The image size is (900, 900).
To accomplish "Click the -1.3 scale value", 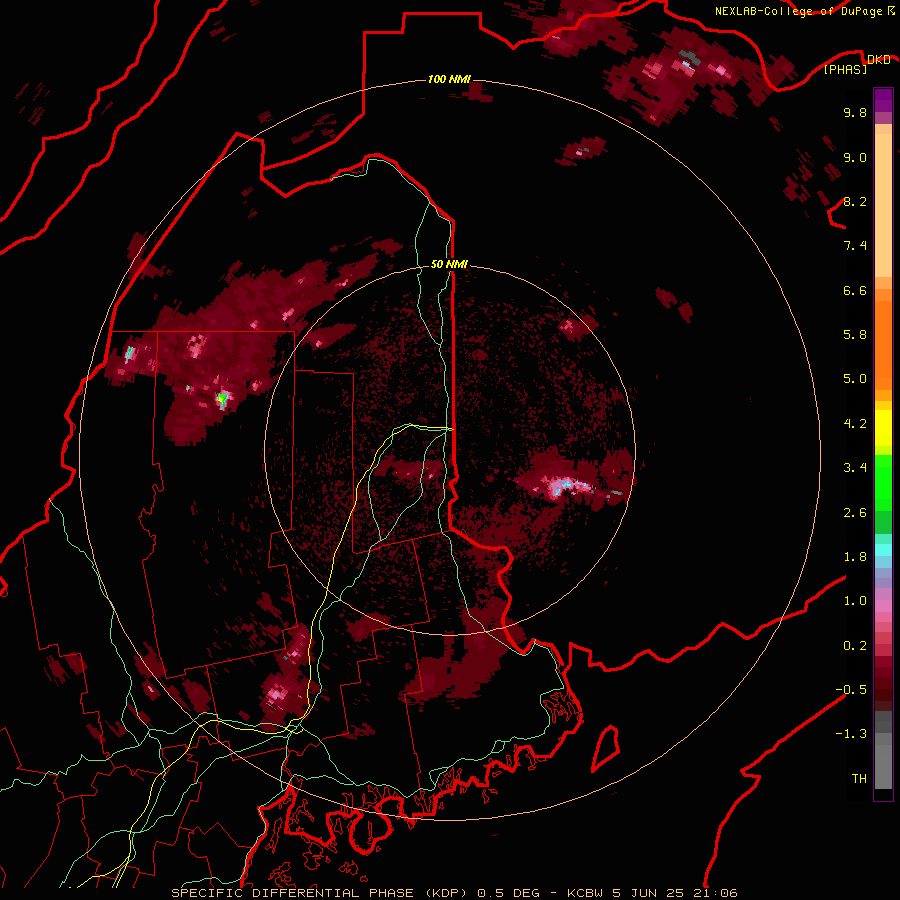I will (x=851, y=734).
